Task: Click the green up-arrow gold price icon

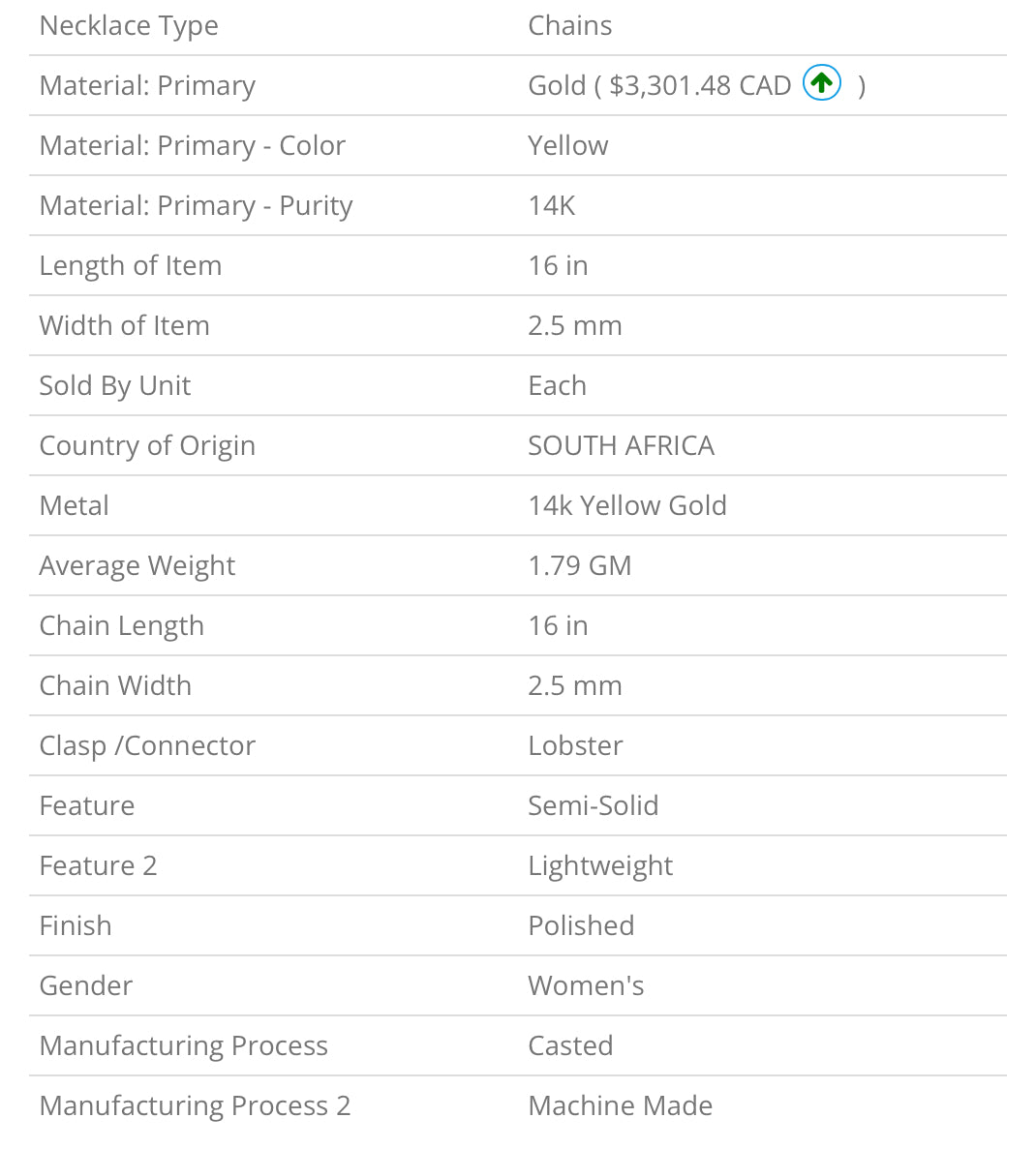Action: coord(821,82)
